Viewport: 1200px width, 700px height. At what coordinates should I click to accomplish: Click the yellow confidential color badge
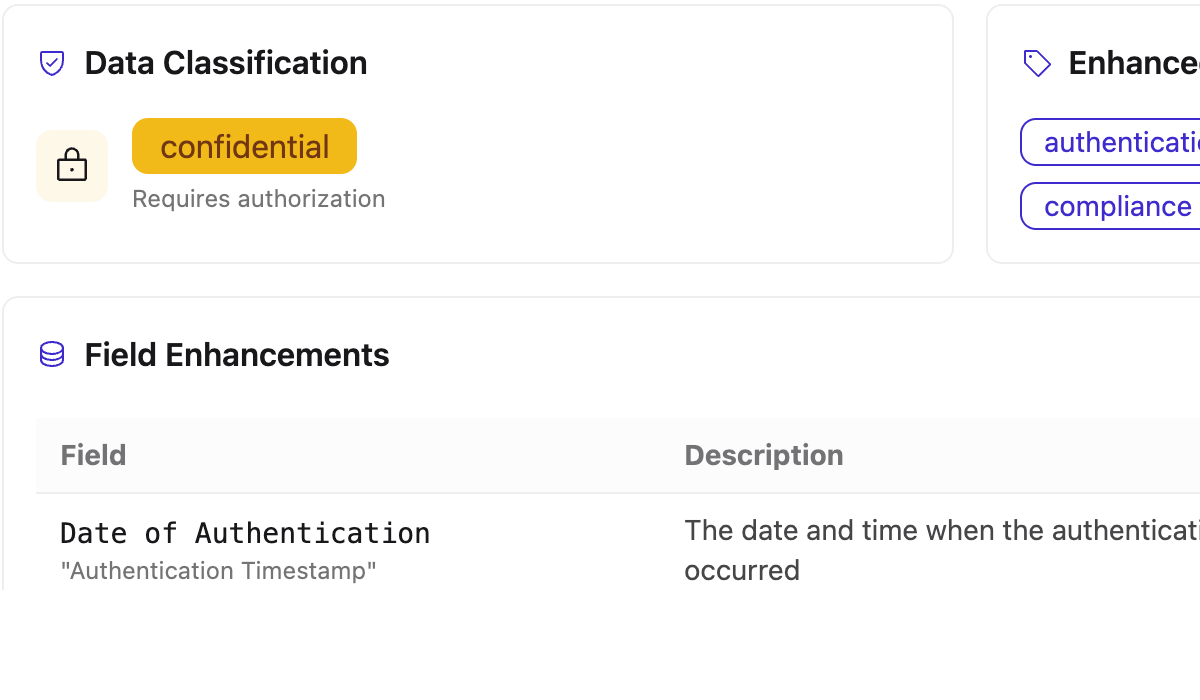pyautogui.click(x=244, y=146)
